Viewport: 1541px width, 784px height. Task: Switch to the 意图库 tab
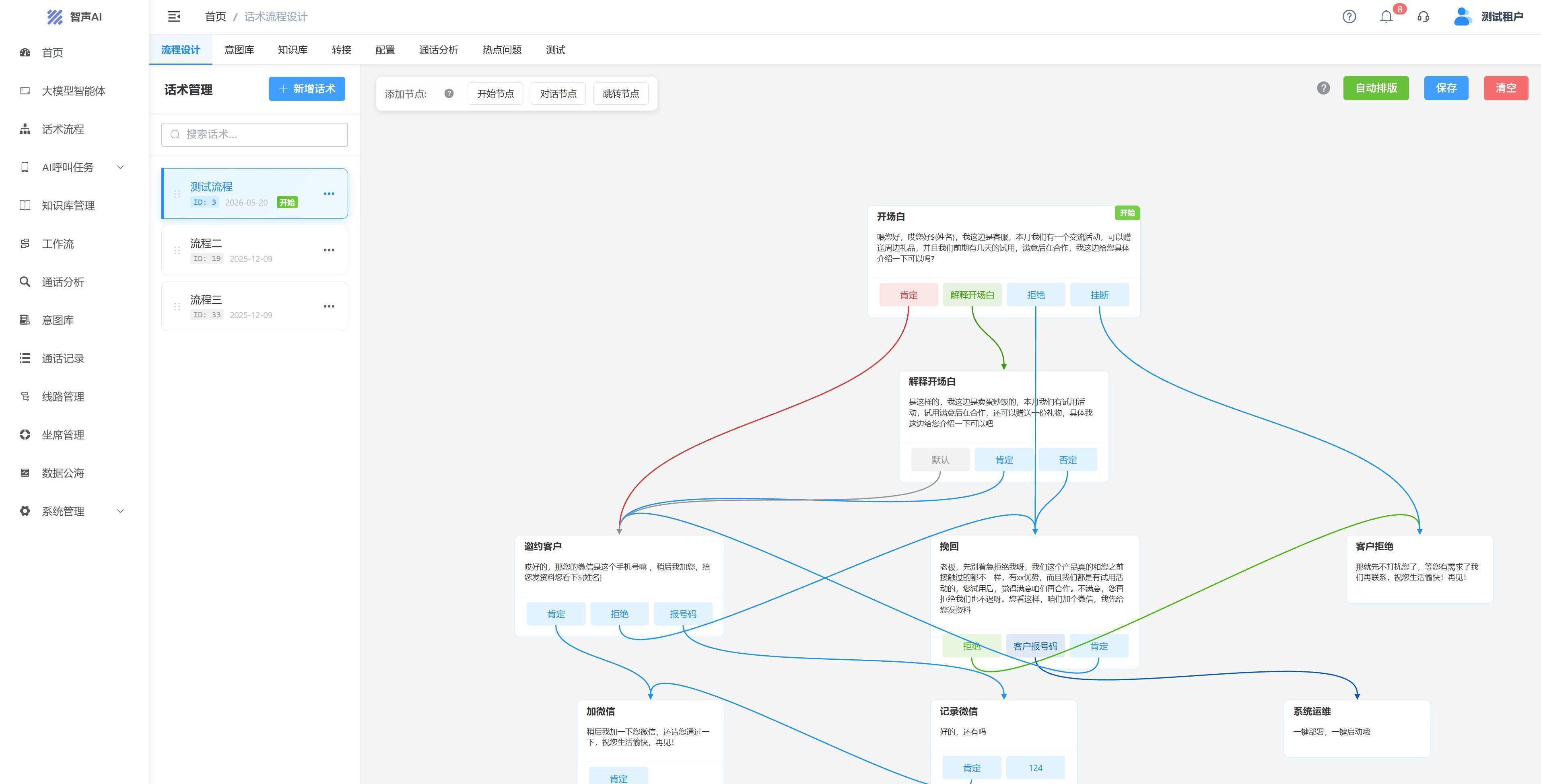(x=239, y=49)
